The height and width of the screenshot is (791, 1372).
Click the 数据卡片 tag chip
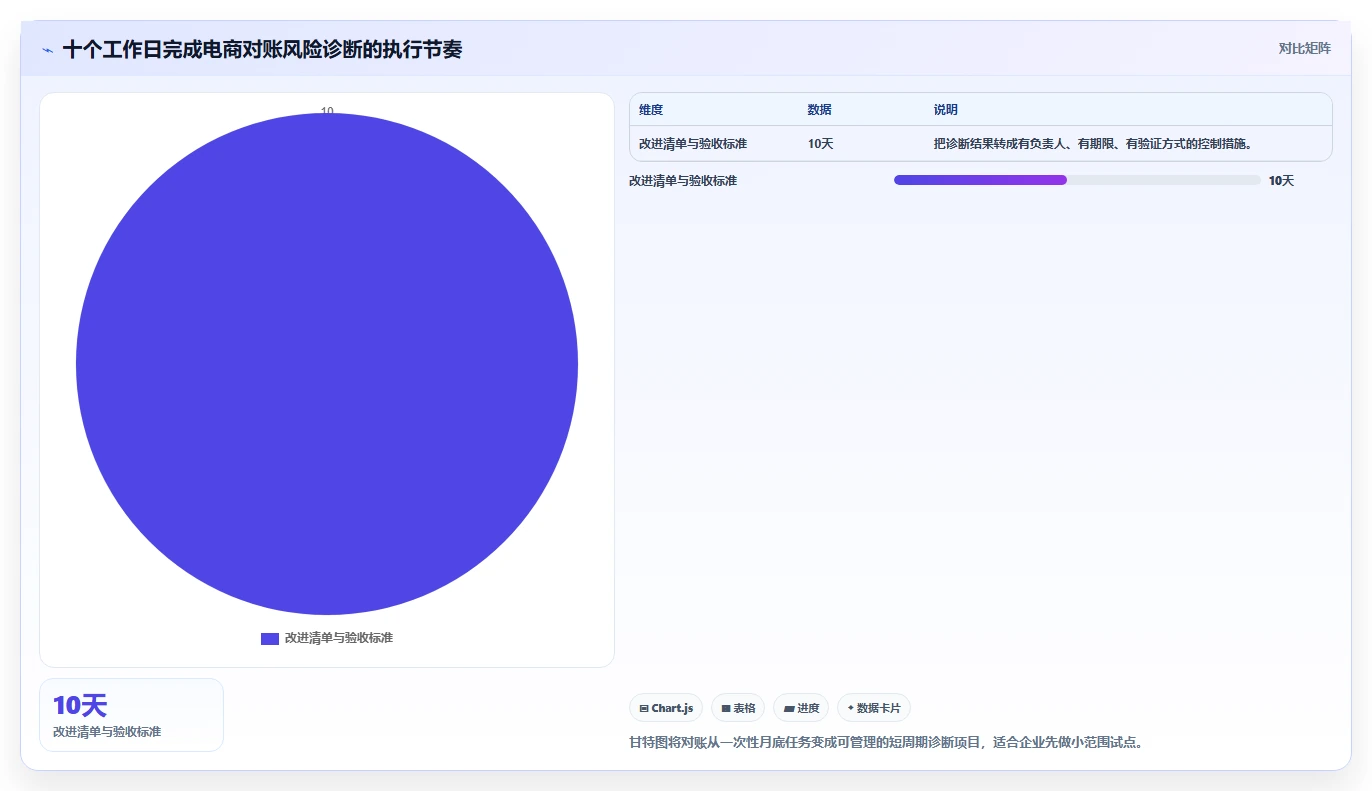[x=874, y=708]
